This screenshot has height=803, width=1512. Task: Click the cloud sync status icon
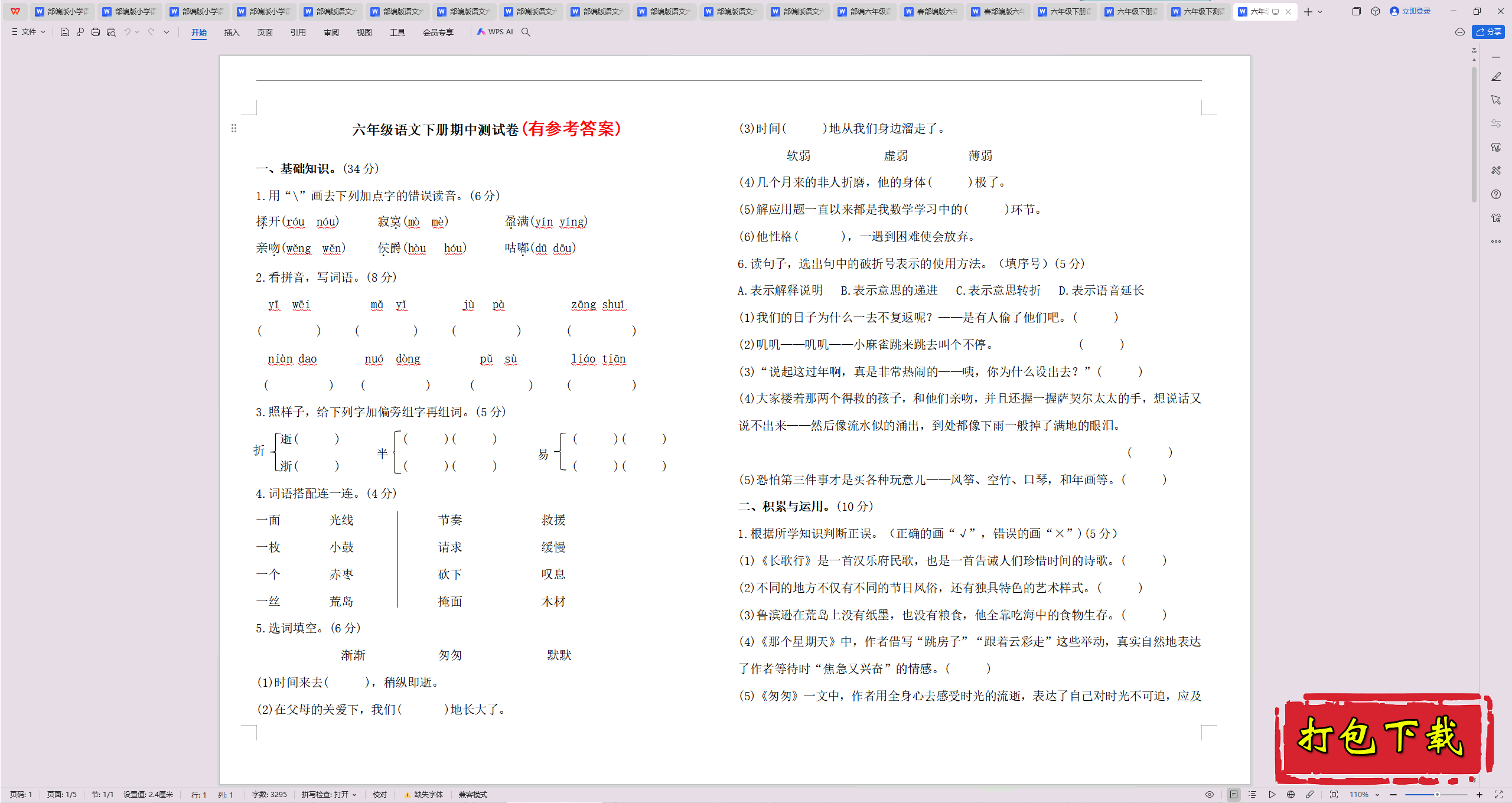pos(1459,32)
